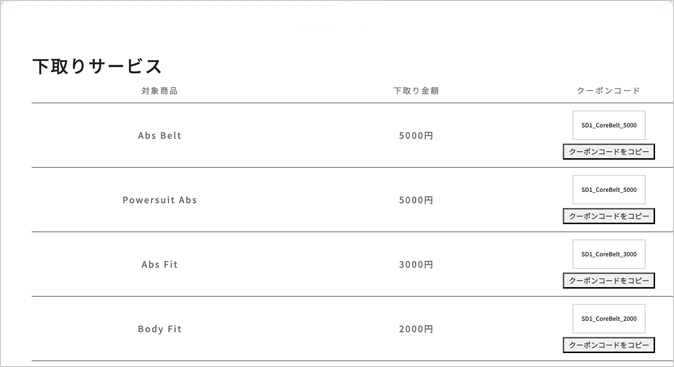The width and height of the screenshot is (674, 367).
Task: Select the SD1_CoreBelt_3000 code field
Action: (609, 254)
